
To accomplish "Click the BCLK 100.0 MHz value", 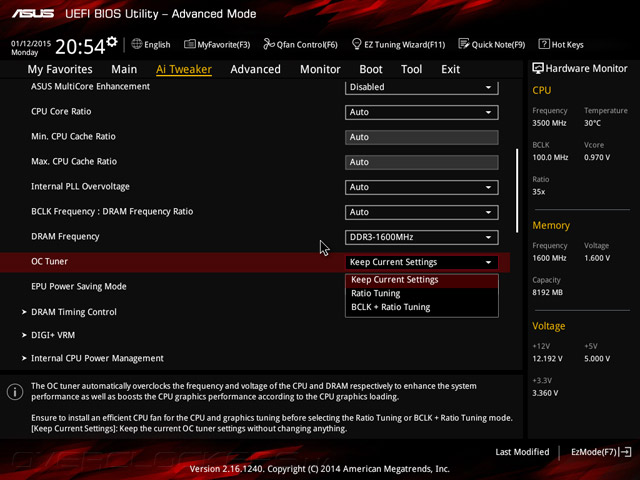I will [x=550, y=157].
